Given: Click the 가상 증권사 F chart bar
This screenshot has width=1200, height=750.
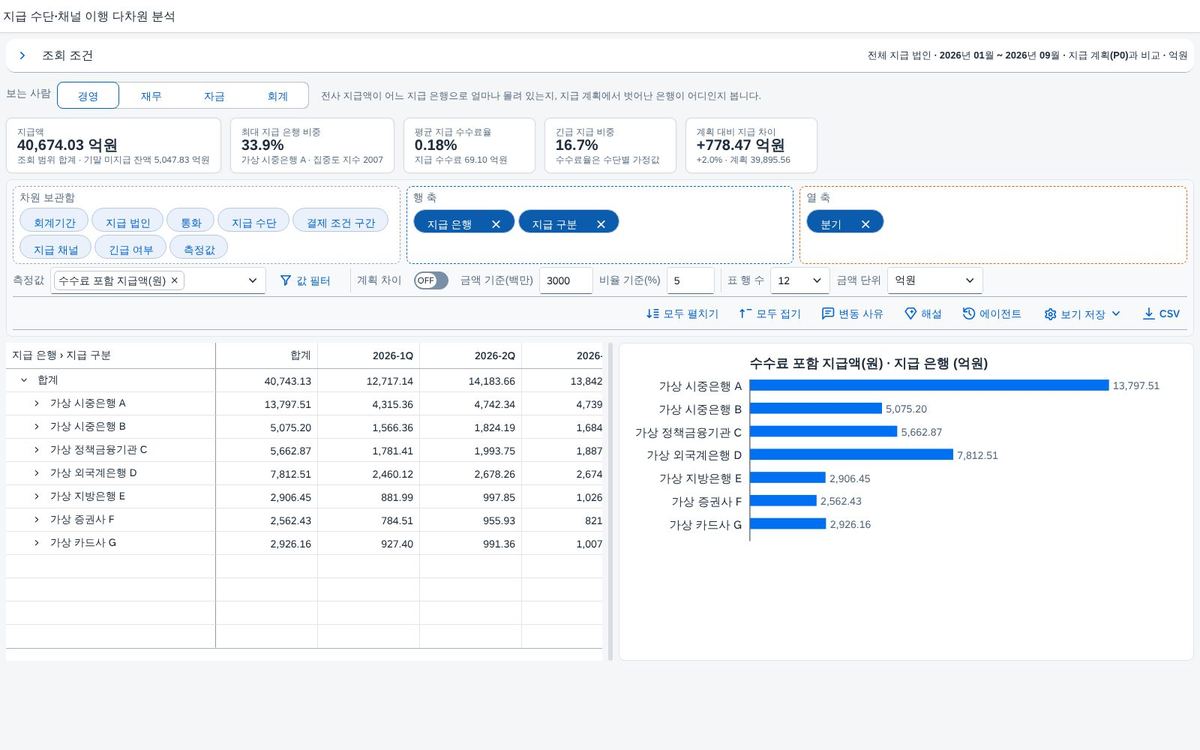Looking at the screenshot, I should tap(783, 500).
